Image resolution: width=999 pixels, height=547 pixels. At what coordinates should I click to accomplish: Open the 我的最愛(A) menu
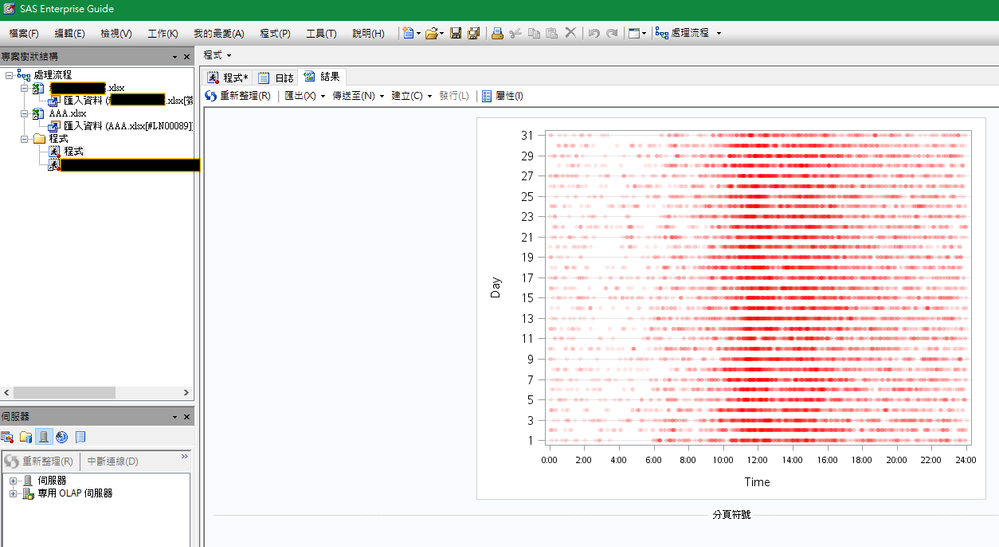(219, 33)
